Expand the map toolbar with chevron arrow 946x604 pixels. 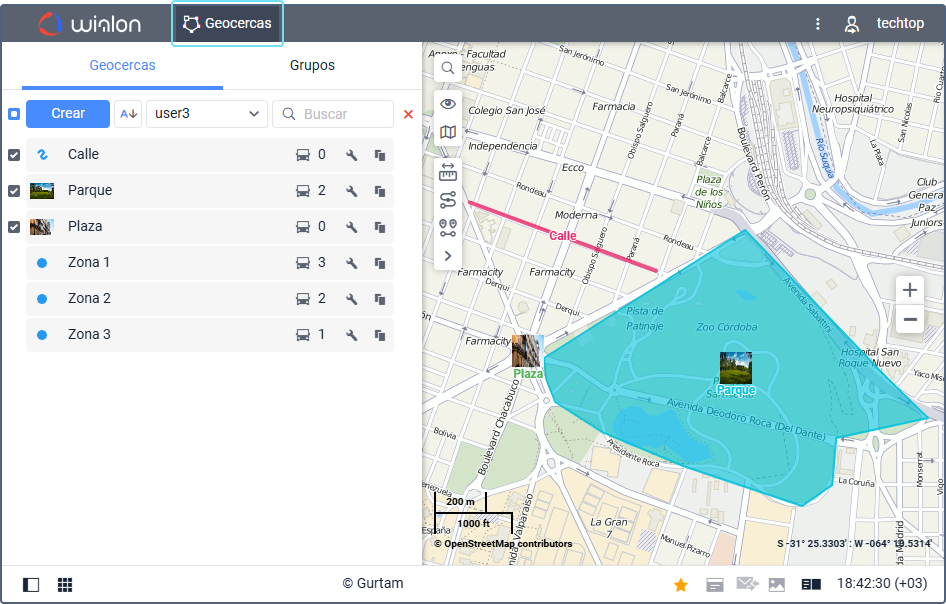click(448, 256)
